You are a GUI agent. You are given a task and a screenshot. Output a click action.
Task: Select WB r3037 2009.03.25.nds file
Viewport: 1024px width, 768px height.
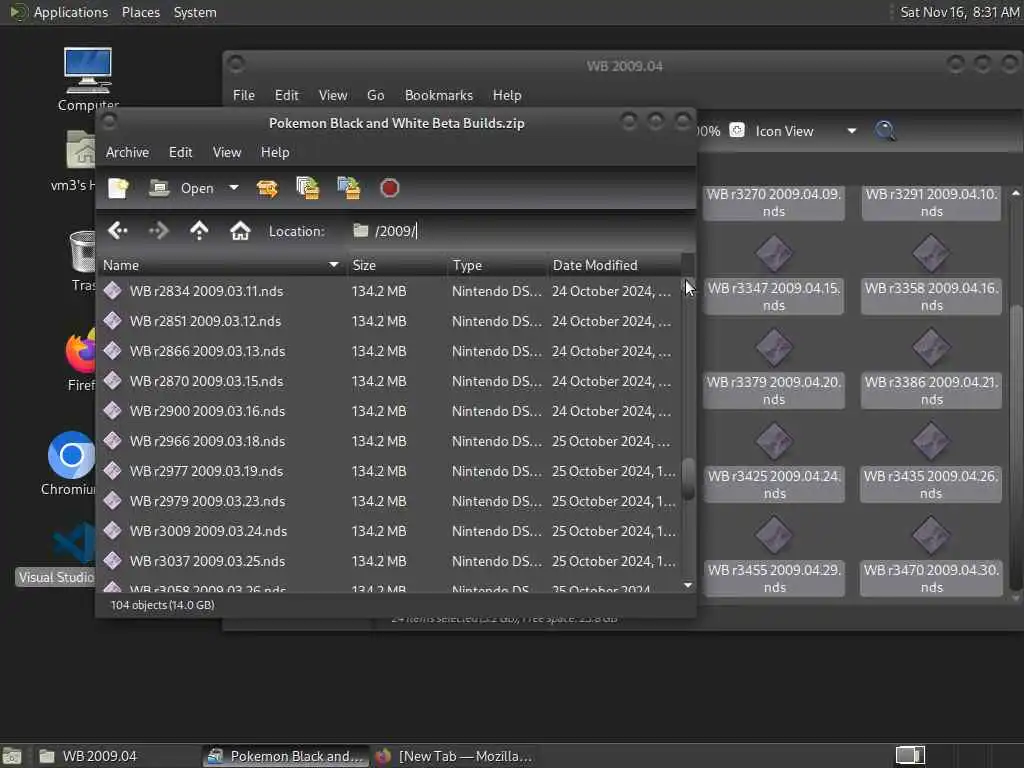389,562
